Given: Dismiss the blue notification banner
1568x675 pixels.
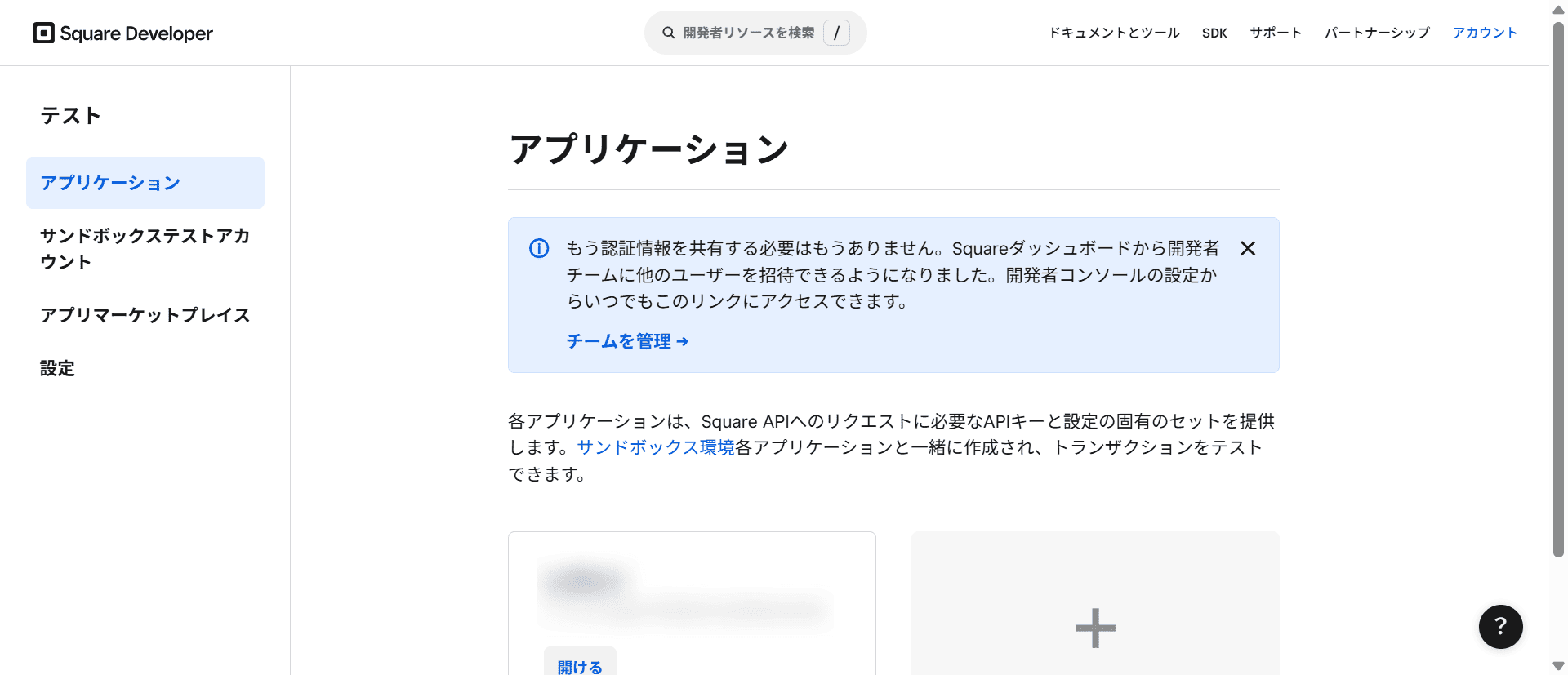Looking at the screenshot, I should [1248, 248].
